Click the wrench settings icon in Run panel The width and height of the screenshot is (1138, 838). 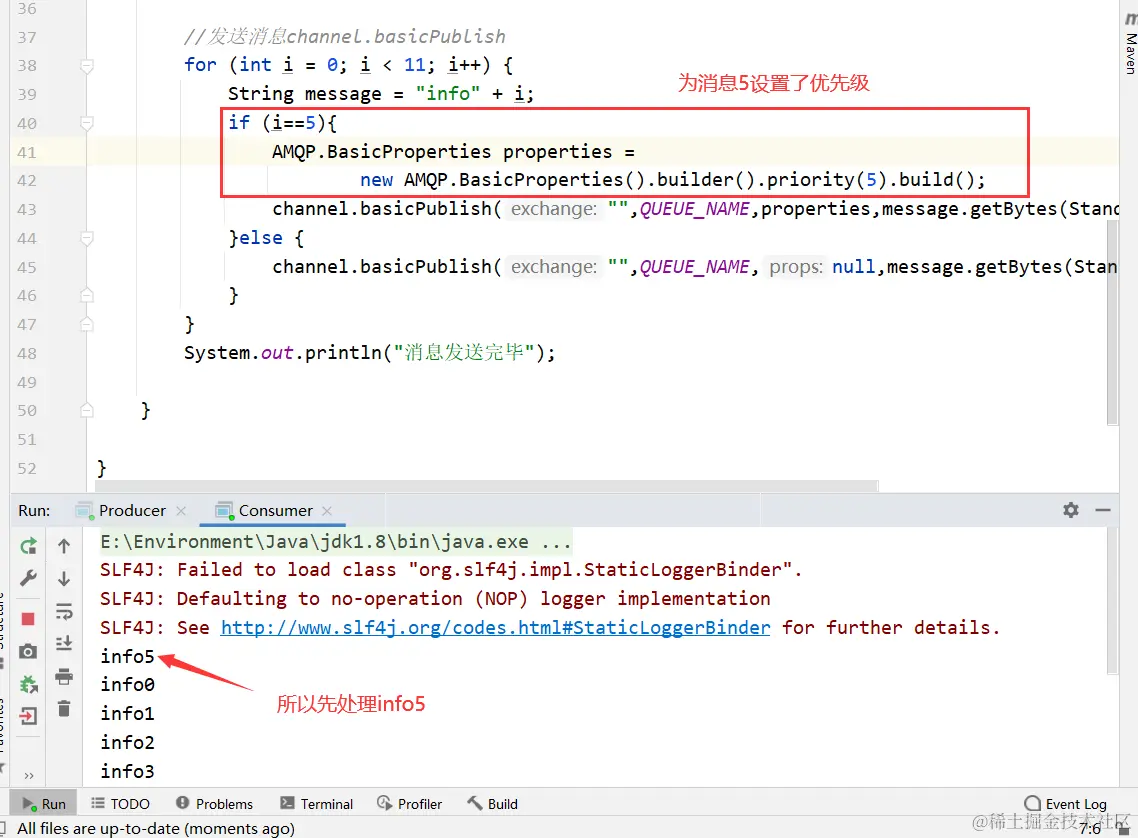point(28,578)
